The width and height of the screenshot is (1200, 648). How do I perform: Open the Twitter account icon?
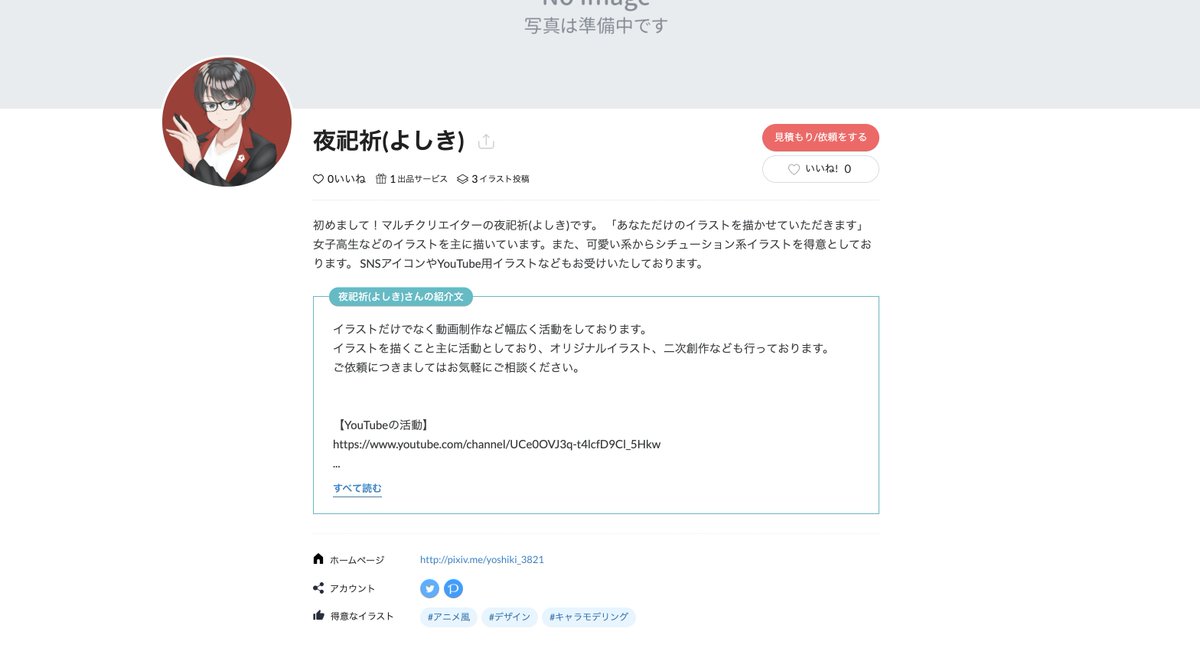[430, 589]
